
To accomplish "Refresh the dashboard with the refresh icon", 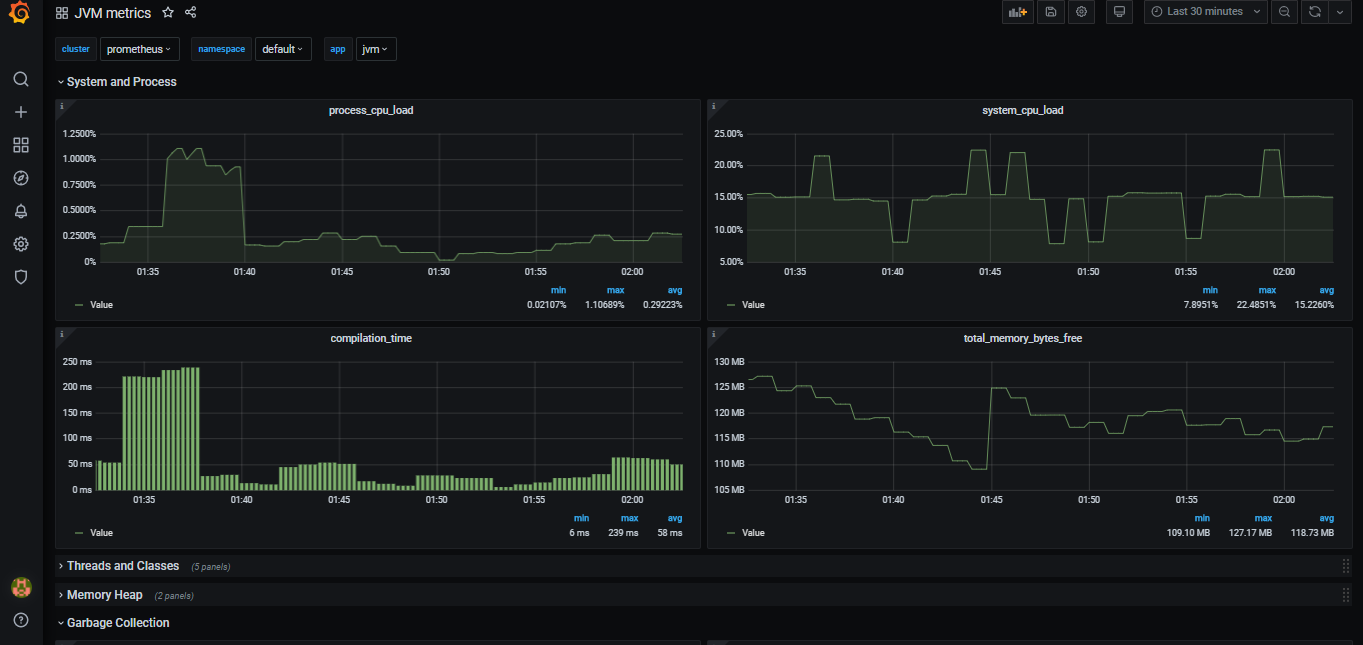I will [1312, 12].
